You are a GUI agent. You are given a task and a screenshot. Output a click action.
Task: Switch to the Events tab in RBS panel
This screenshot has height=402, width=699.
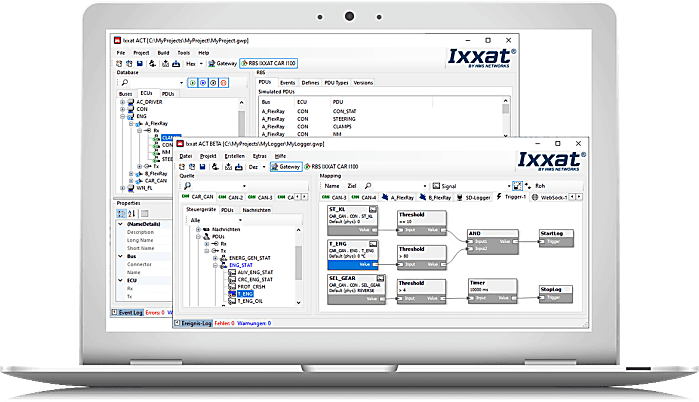pos(287,83)
